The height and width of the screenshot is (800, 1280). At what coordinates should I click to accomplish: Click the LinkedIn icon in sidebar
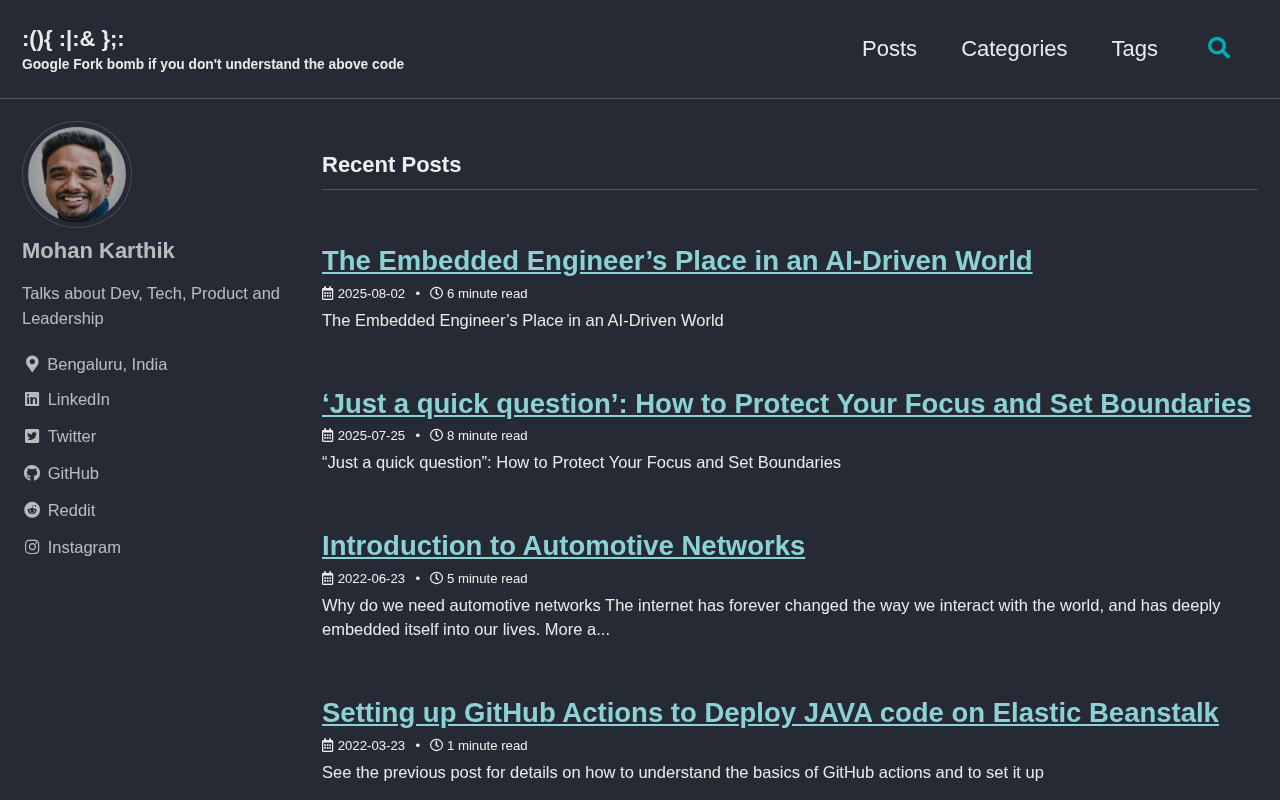pos(32,399)
